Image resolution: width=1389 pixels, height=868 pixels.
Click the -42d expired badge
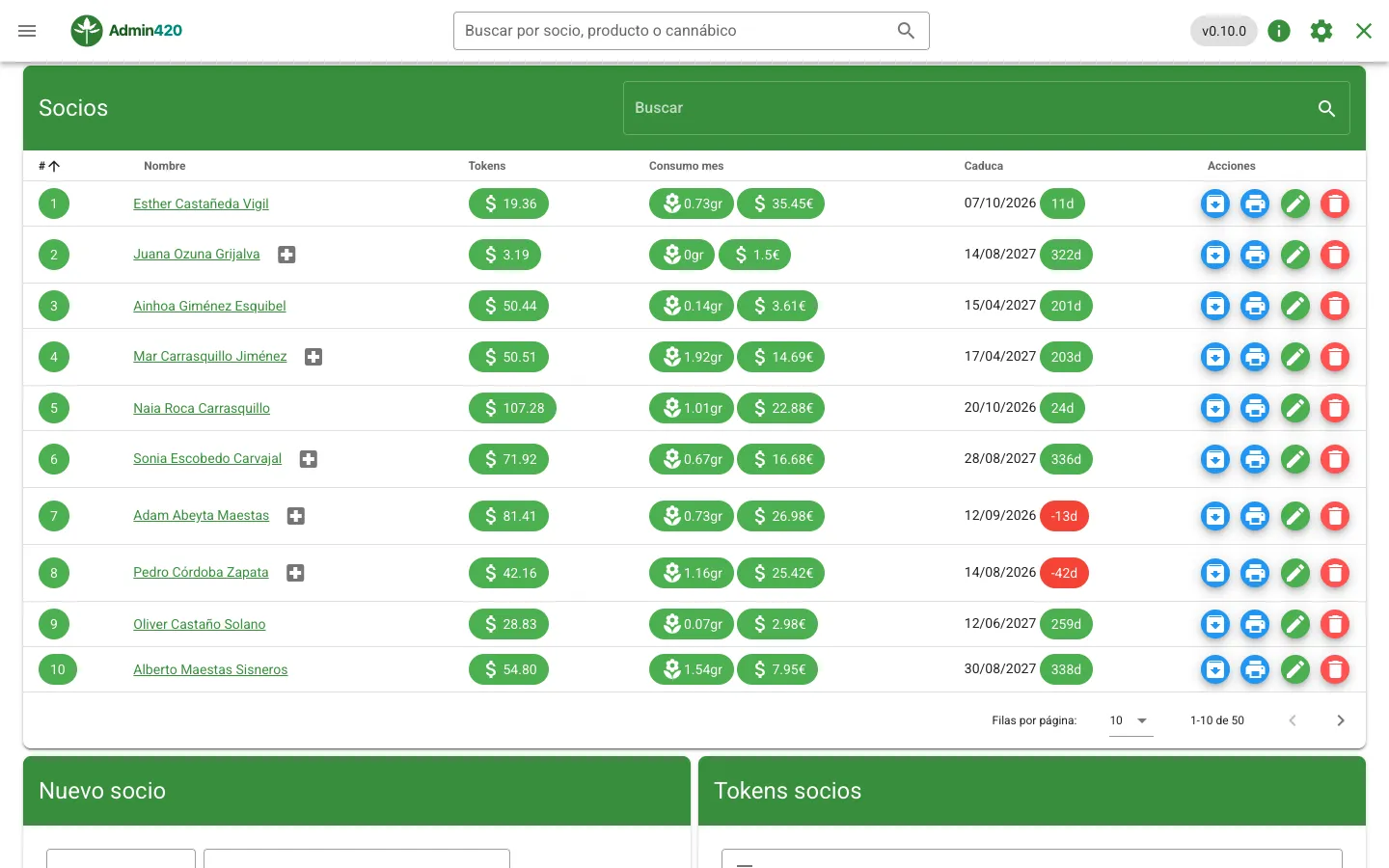1064,573
